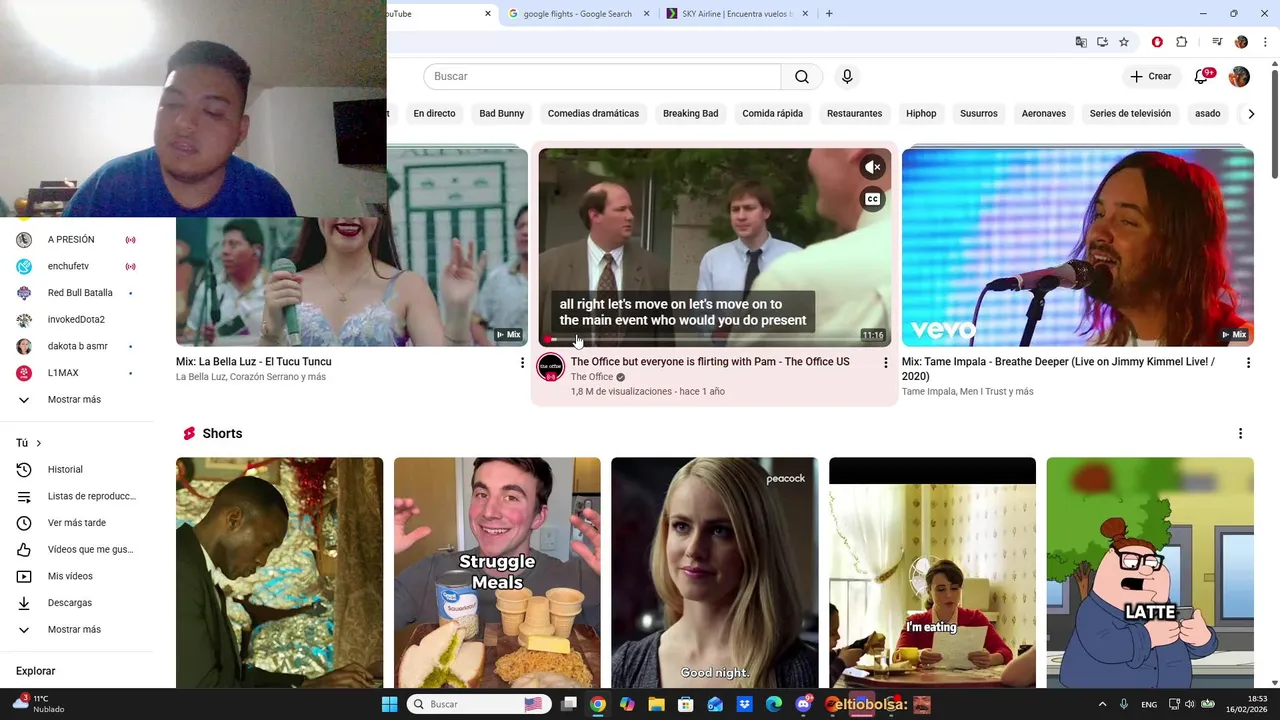1280x720 pixels.
Task: Open the invokedDota2 subscription
Action: (x=77, y=320)
